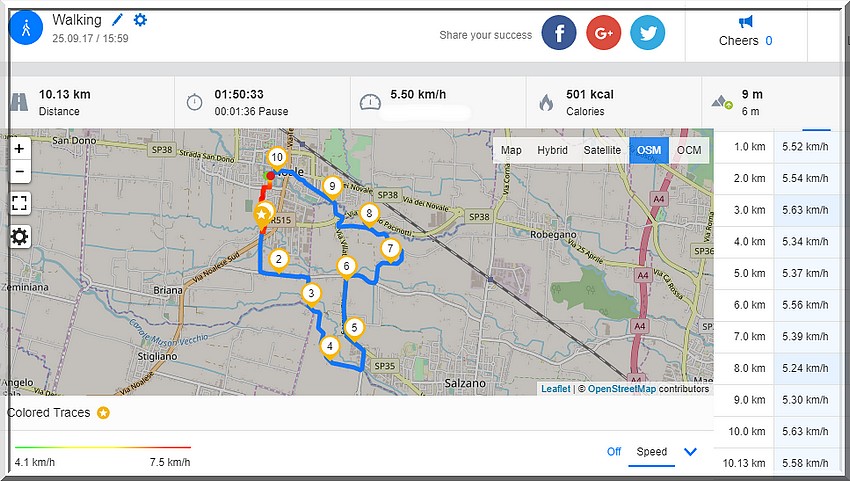This screenshot has height=481, width=850.
Task: Open the Leaflet attribution link
Action: [x=555, y=389]
